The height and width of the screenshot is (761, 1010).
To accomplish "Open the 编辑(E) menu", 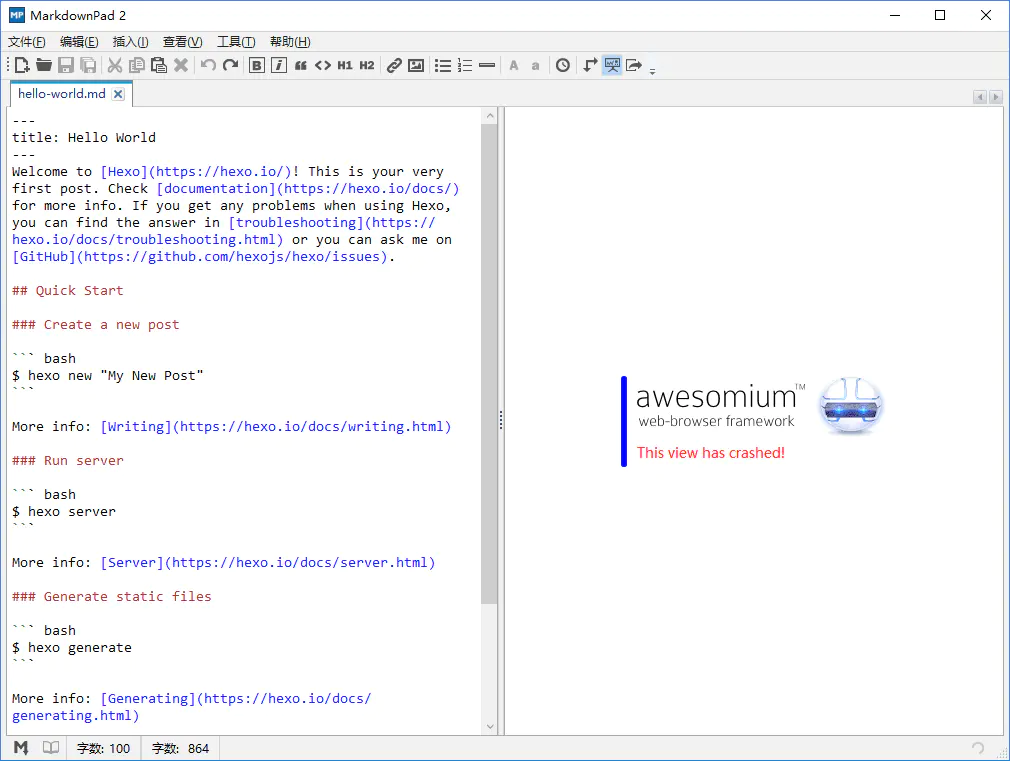I will (x=79, y=42).
